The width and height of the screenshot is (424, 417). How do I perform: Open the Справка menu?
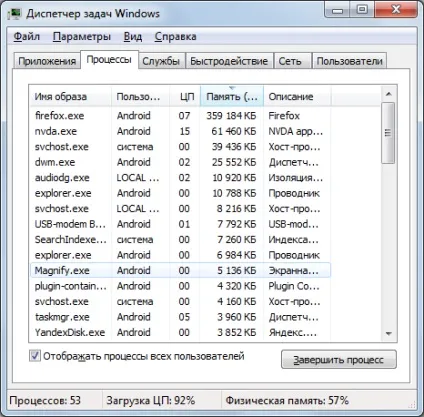(175, 36)
